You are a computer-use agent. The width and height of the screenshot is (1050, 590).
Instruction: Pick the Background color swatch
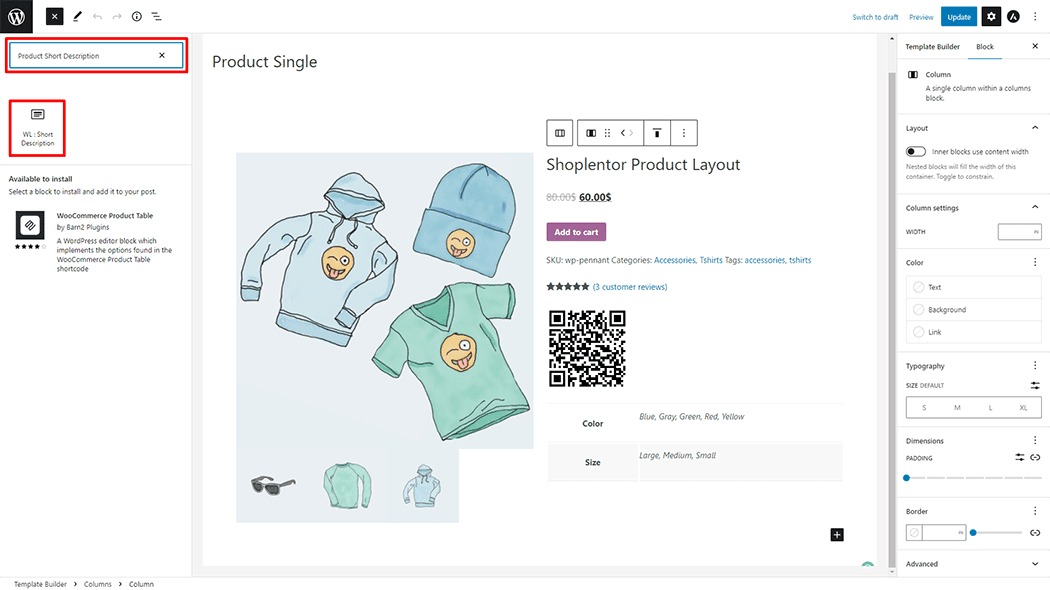pos(919,310)
